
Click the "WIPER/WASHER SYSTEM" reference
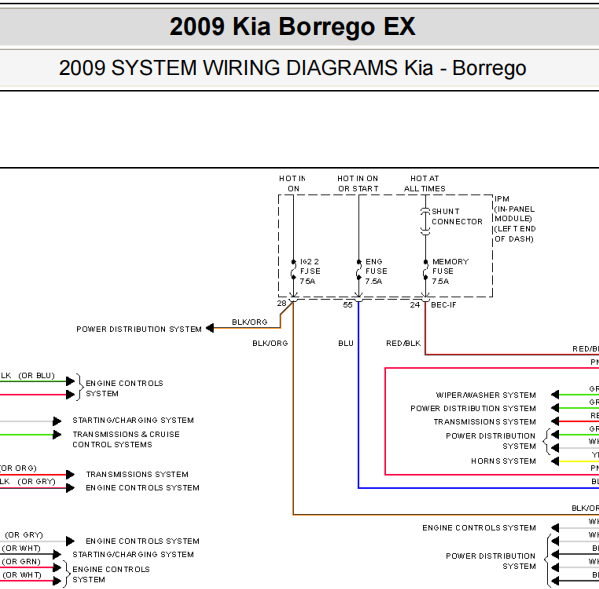[486, 395]
